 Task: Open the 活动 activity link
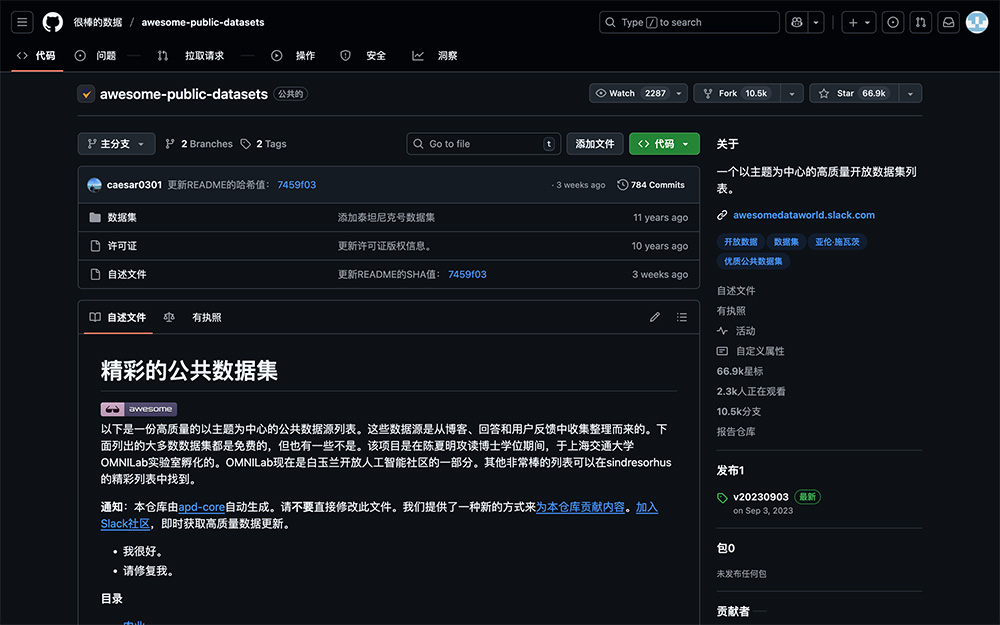click(736, 331)
